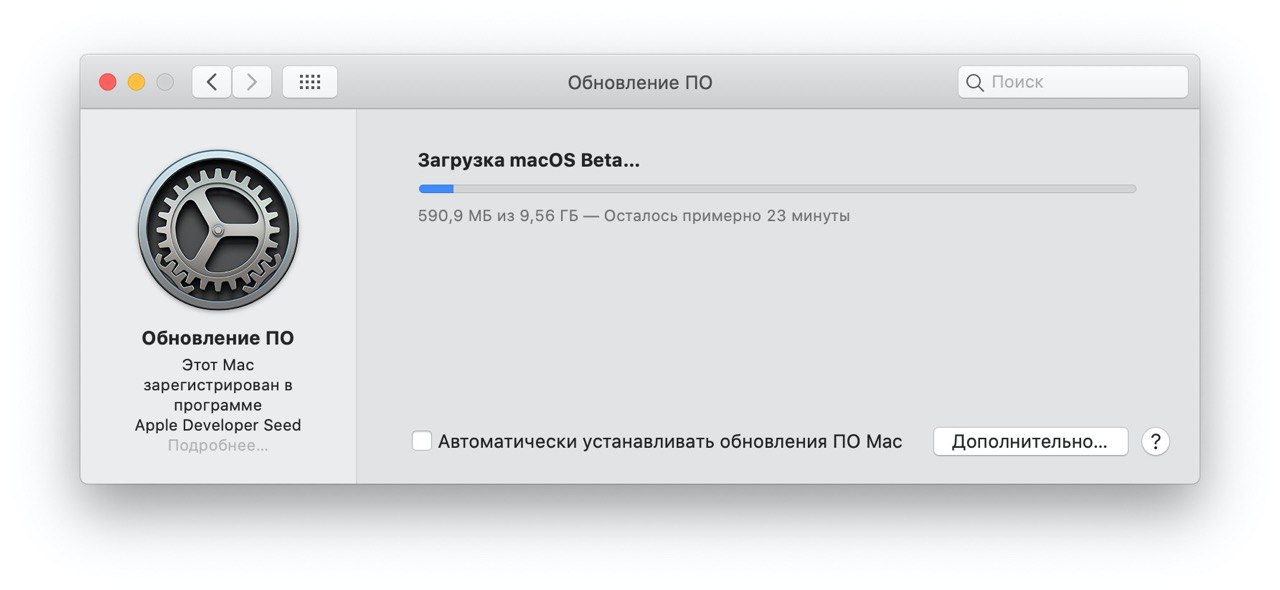Screen dimensions: 1280x590
Task: Click the "Apple Developer Seed" enrollment text
Action: 218,425
